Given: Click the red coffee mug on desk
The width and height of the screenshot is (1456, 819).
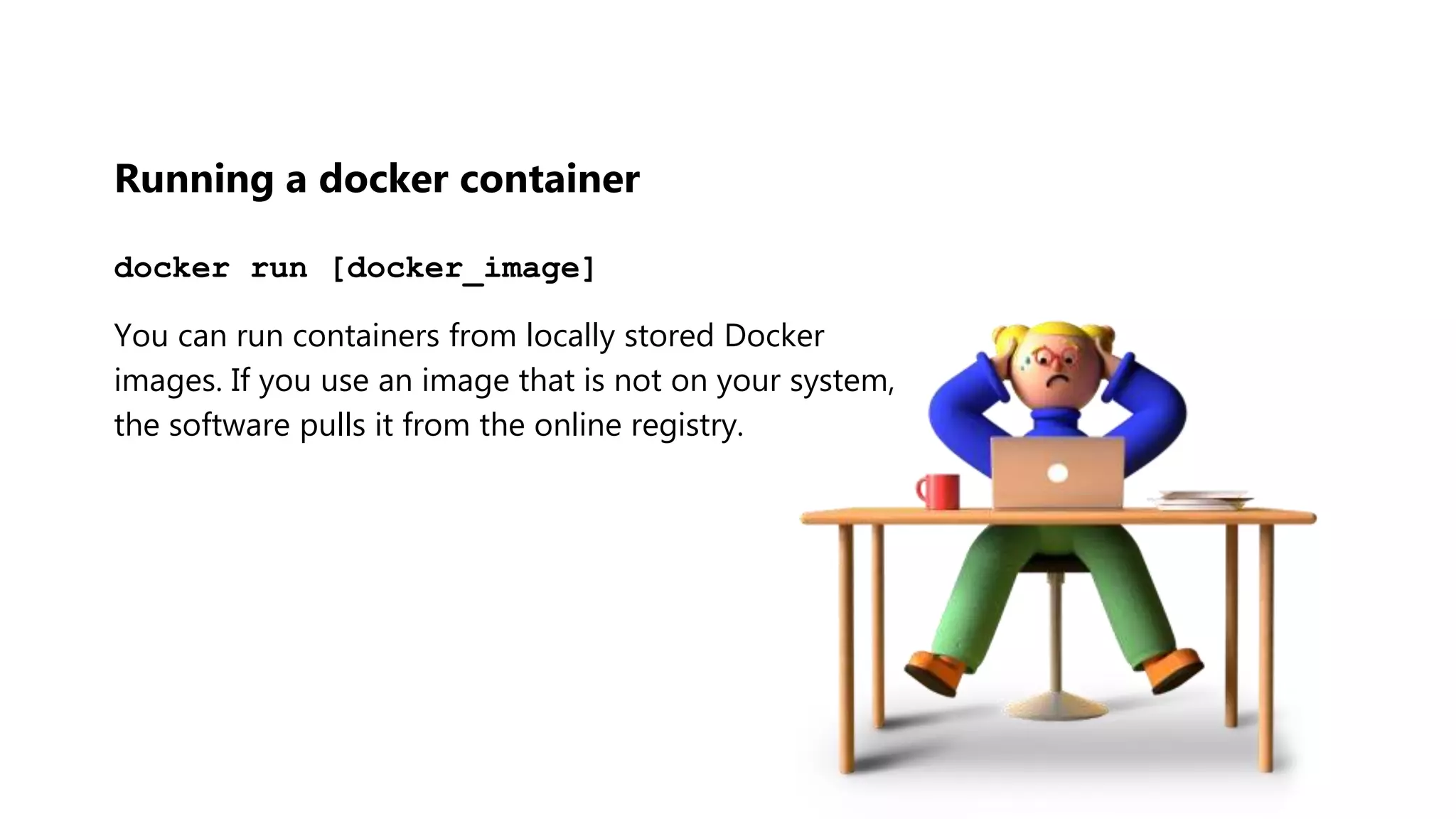Looking at the screenshot, I should [x=938, y=492].
